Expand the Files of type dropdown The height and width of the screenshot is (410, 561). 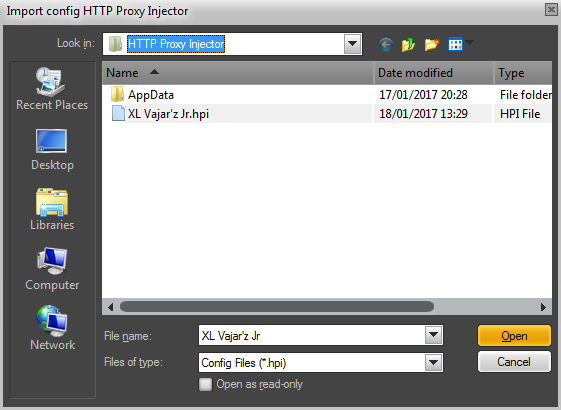(x=434, y=363)
